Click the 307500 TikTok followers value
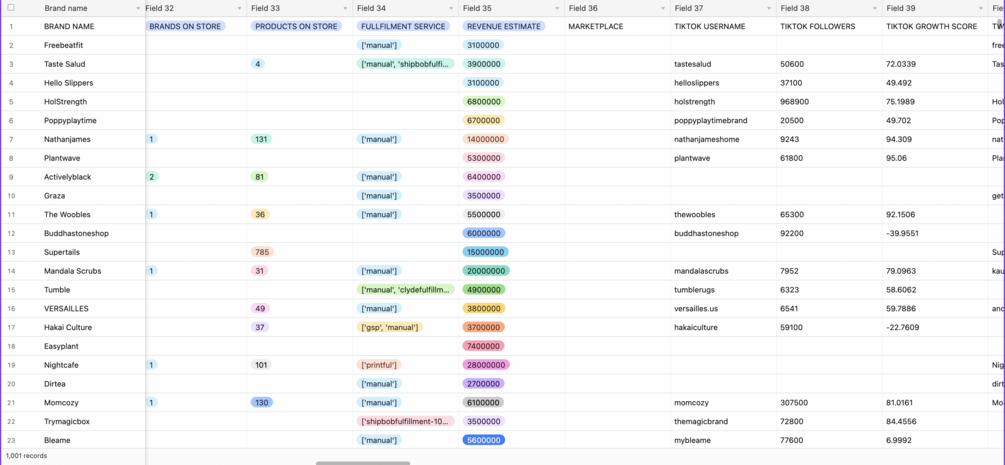1005x465 pixels. coord(794,403)
